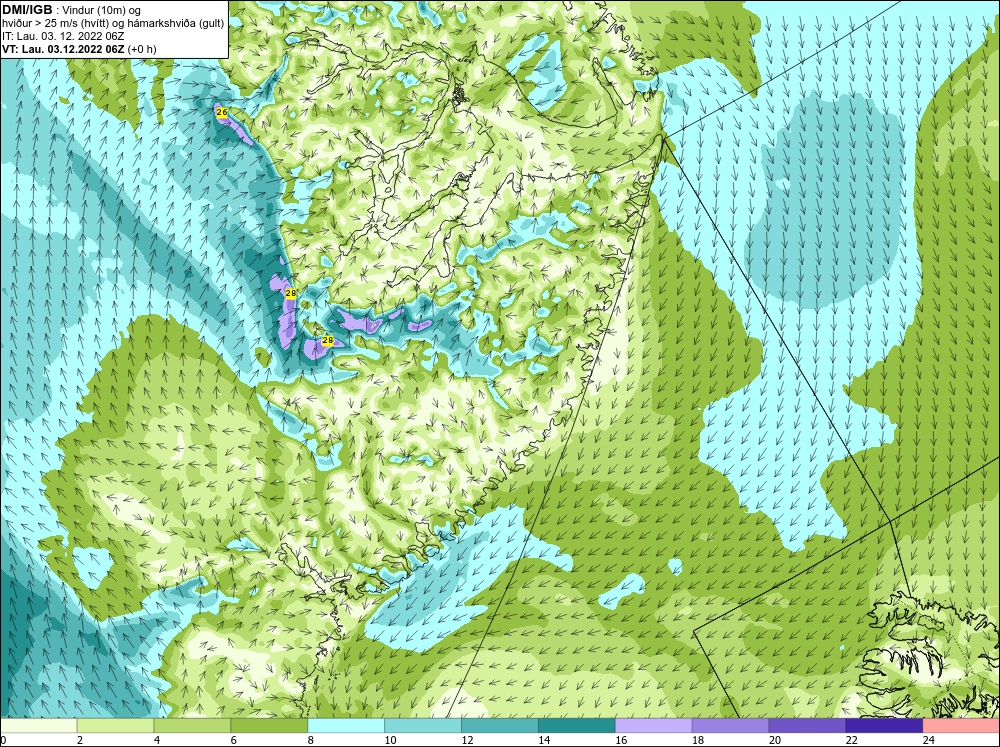Click the 6–8 m/s olive green legend swatch
The width and height of the screenshot is (1000, 747).
(269, 726)
